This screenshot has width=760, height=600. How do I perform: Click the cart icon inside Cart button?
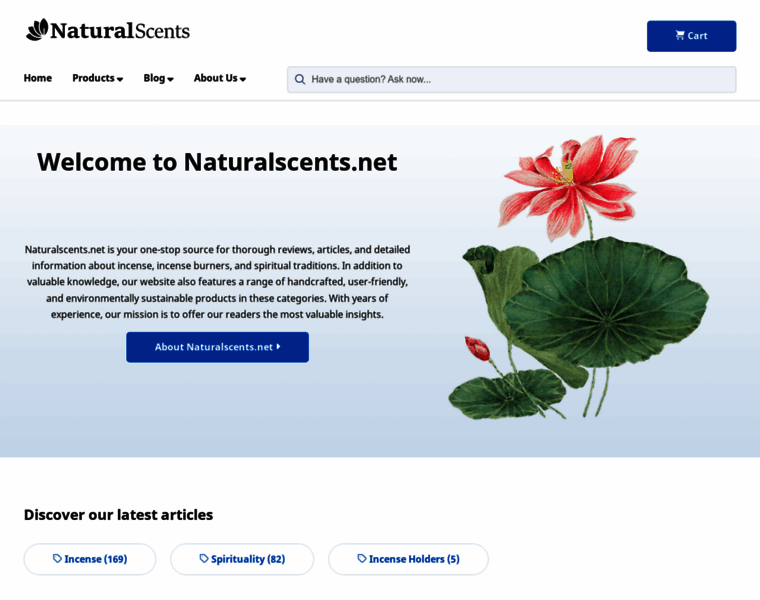[680, 35]
